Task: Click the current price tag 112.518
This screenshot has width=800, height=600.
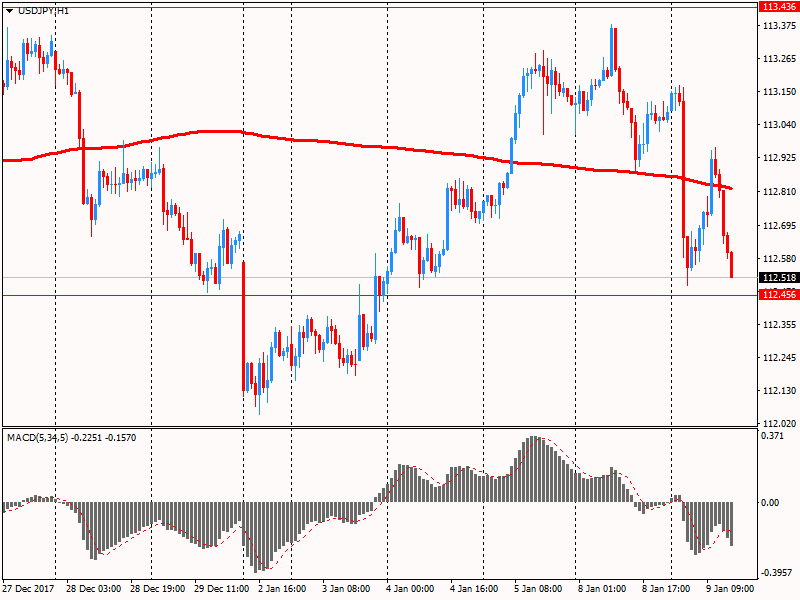Action: click(779, 278)
